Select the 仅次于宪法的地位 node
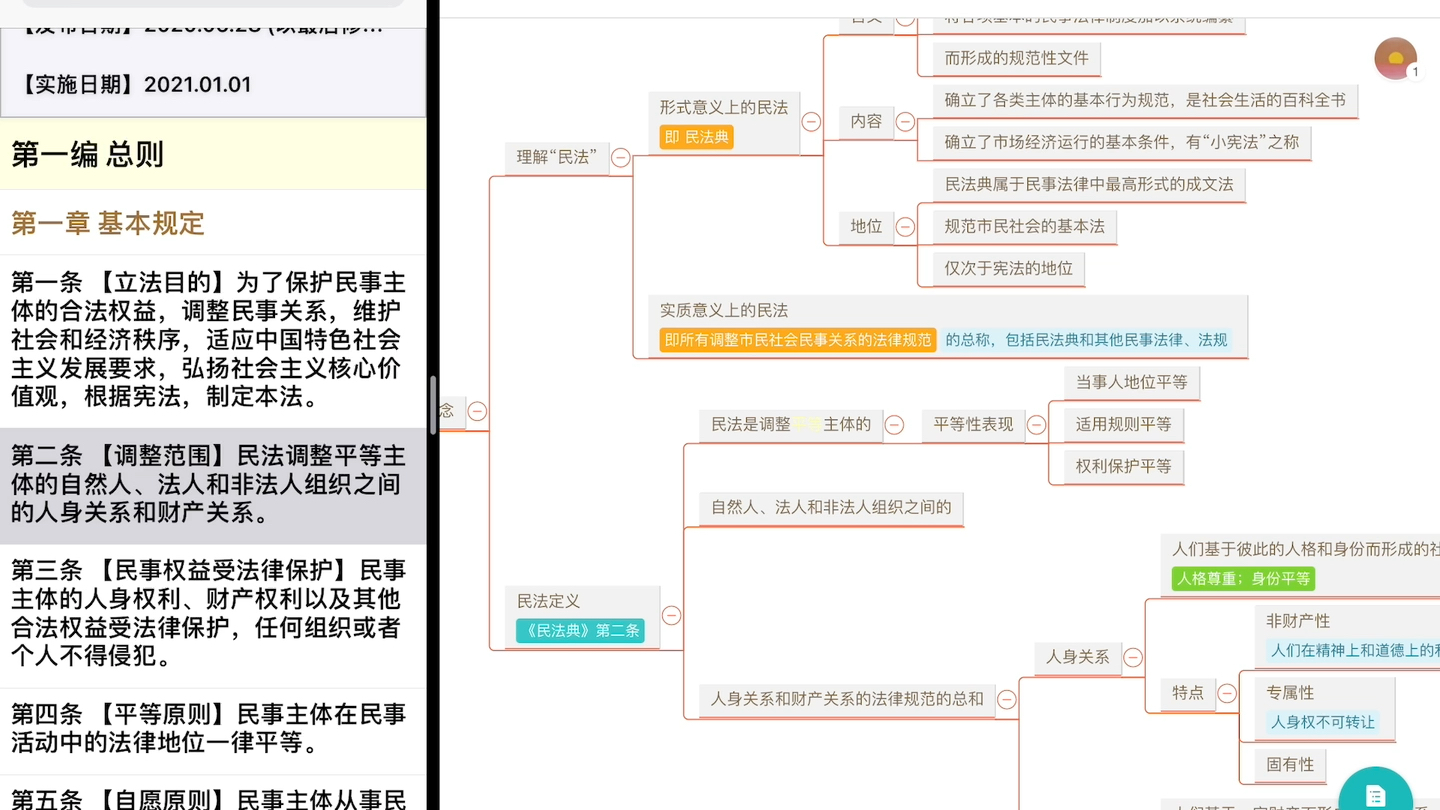The width and height of the screenshot is (1440, 810). click(x=1008, y=268)
